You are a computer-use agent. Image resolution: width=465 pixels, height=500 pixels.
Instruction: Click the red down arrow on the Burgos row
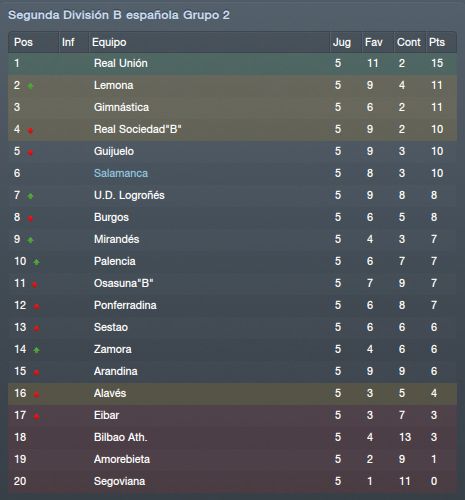[30, 219]
